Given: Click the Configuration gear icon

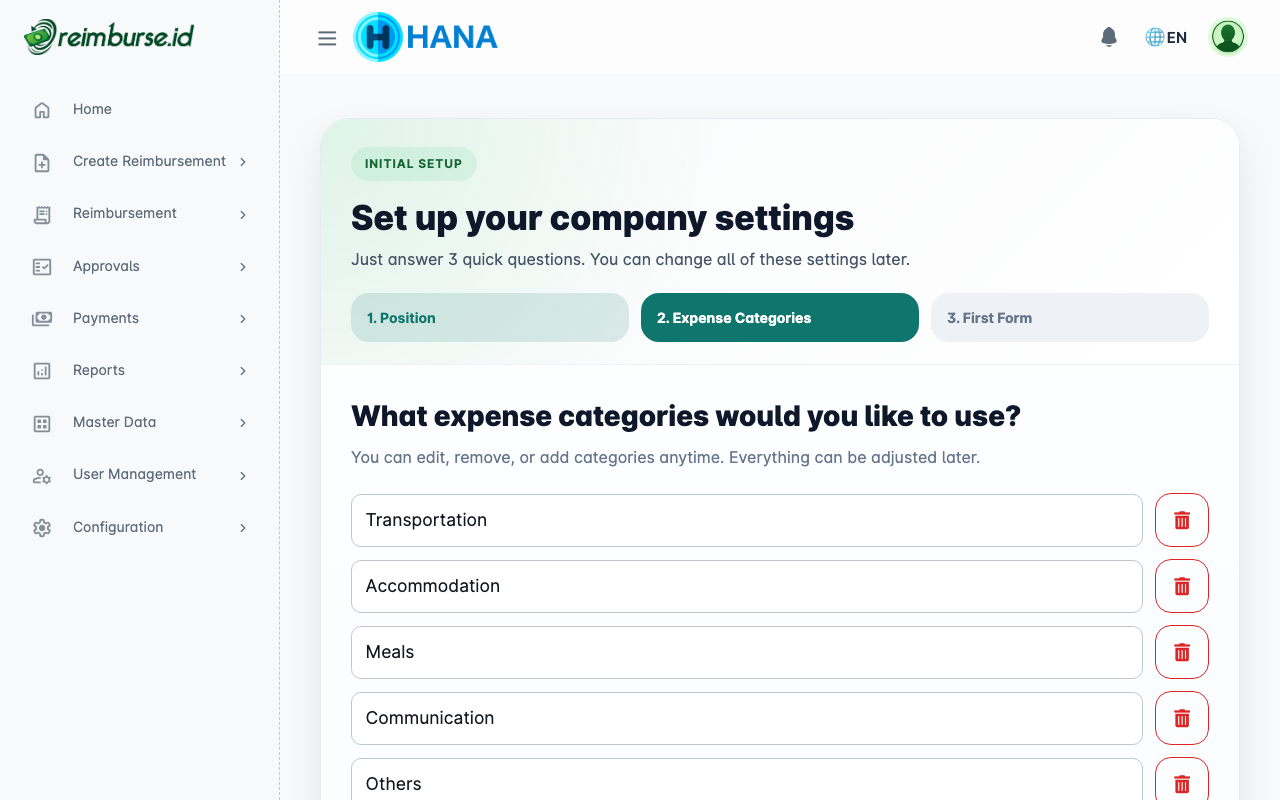Looking at the screenshot, I should point(41,527).
